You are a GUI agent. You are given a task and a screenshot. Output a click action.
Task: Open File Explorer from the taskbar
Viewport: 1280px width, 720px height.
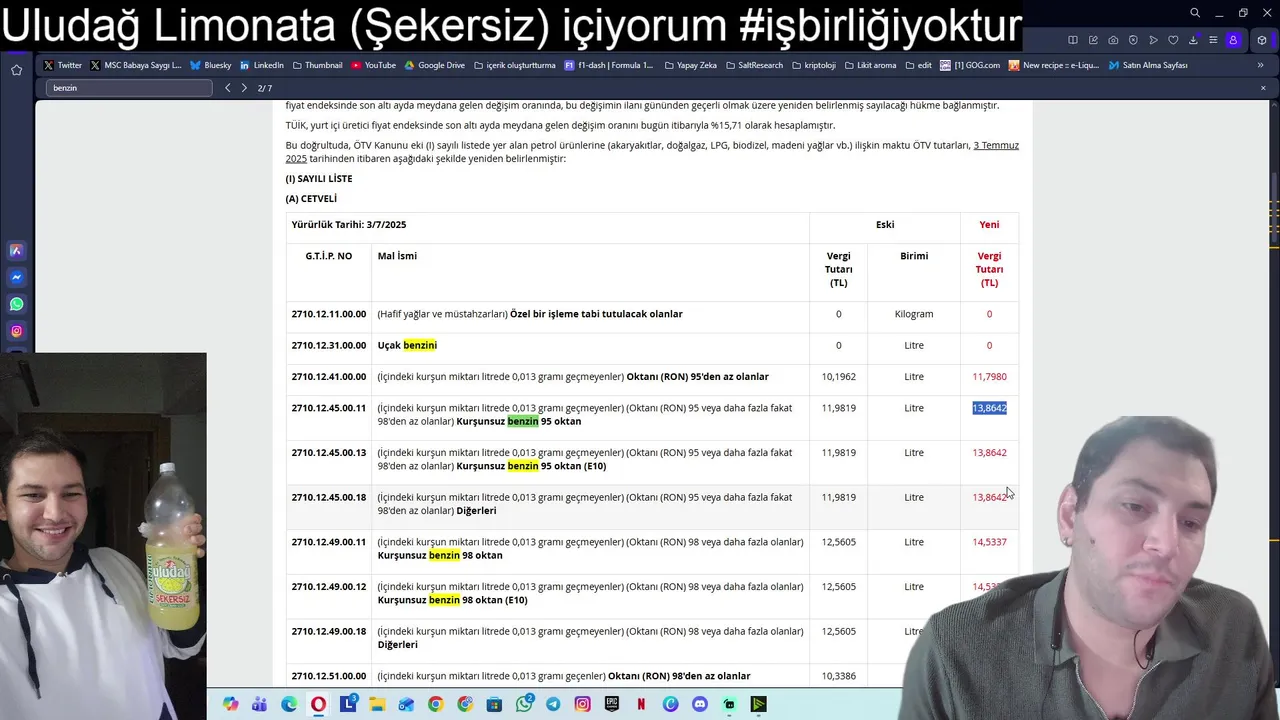pos(377,704)
